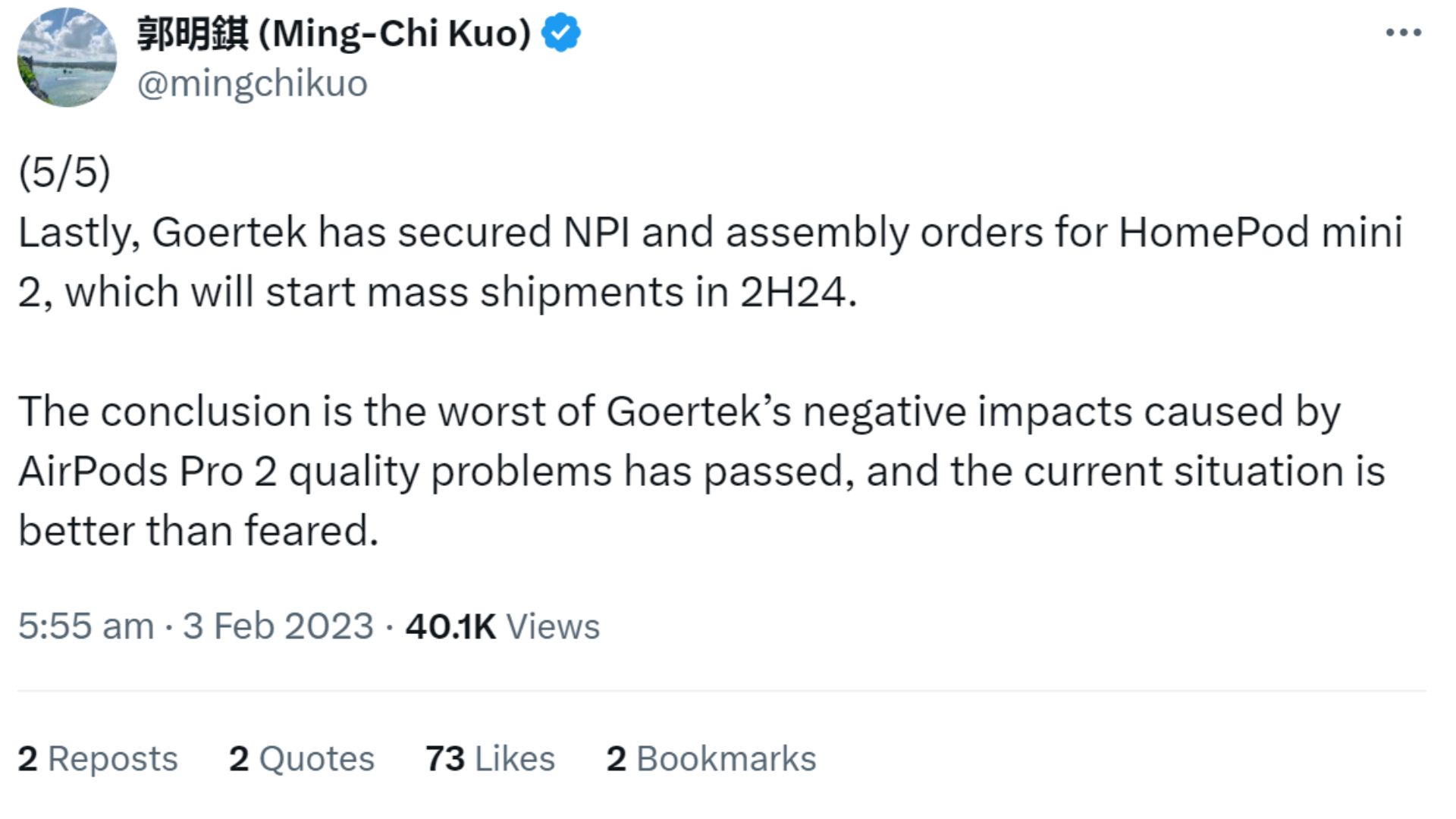Click the phrase The conclusion in the tweet
The image size is (1456, 819).
(x=165, y=412)
